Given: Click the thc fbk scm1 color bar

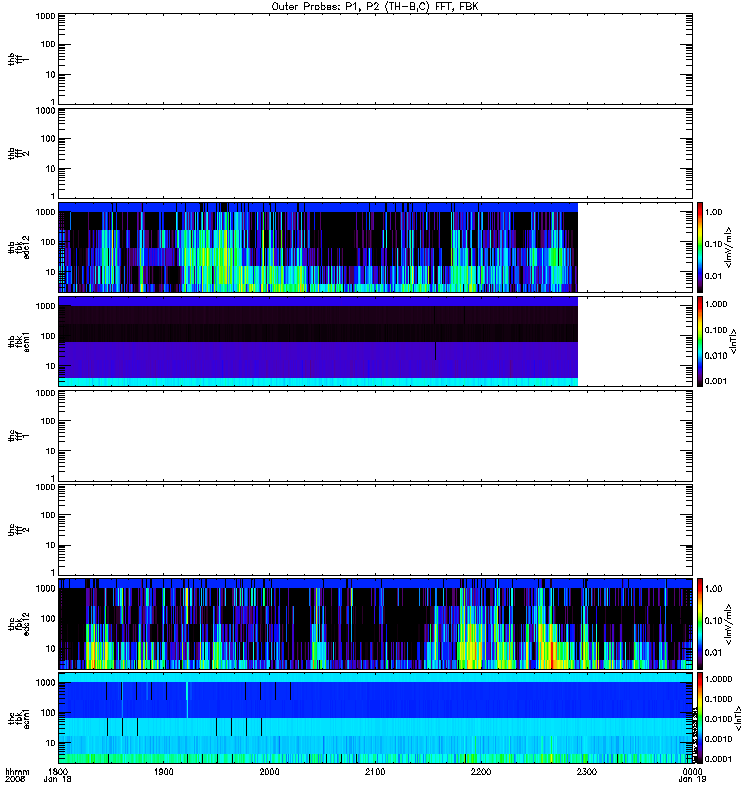Looking at the screenshot, I should tap(700, 718).
